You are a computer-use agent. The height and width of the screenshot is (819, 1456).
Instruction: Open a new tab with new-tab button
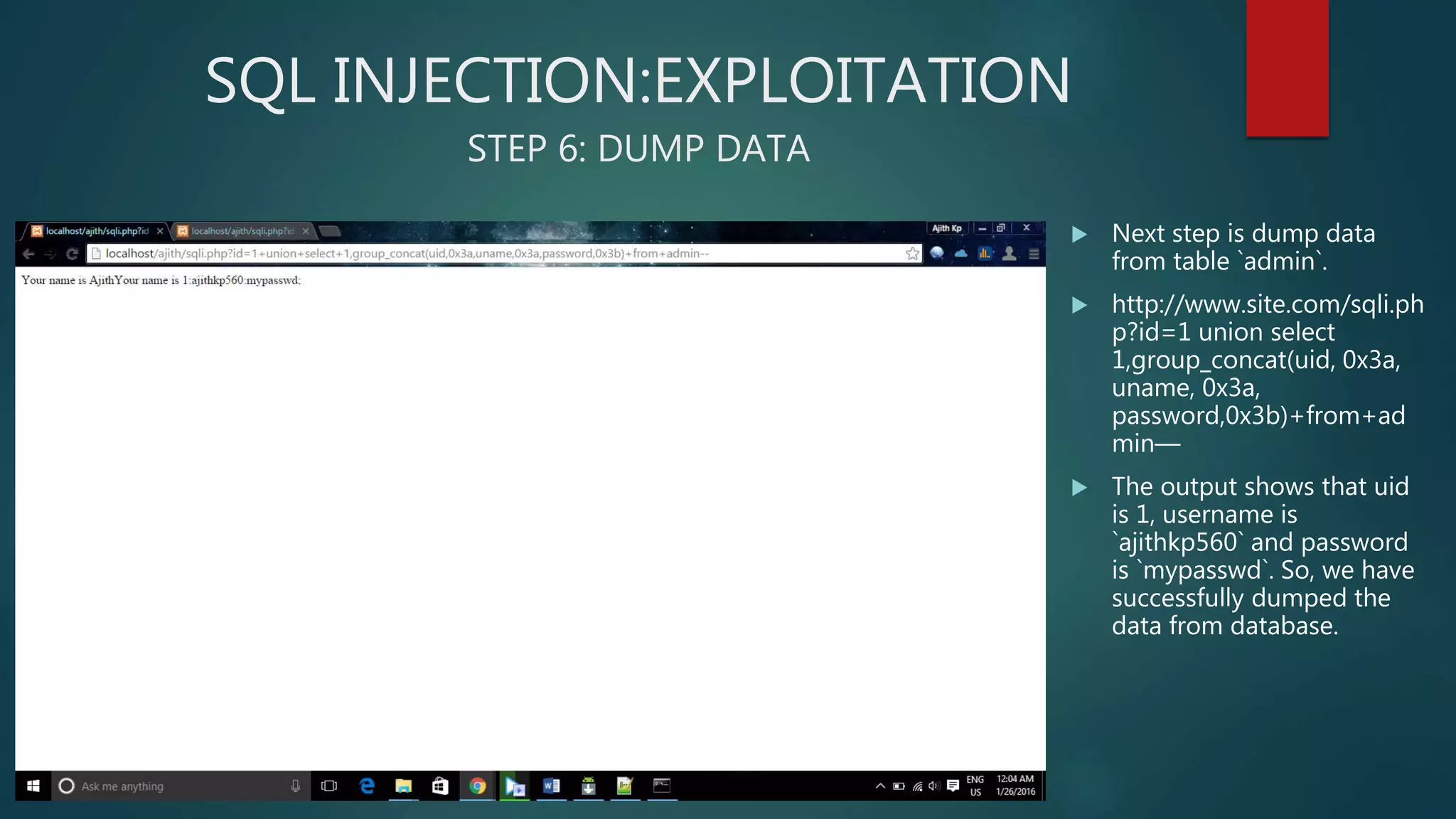(x=330, y=231)
